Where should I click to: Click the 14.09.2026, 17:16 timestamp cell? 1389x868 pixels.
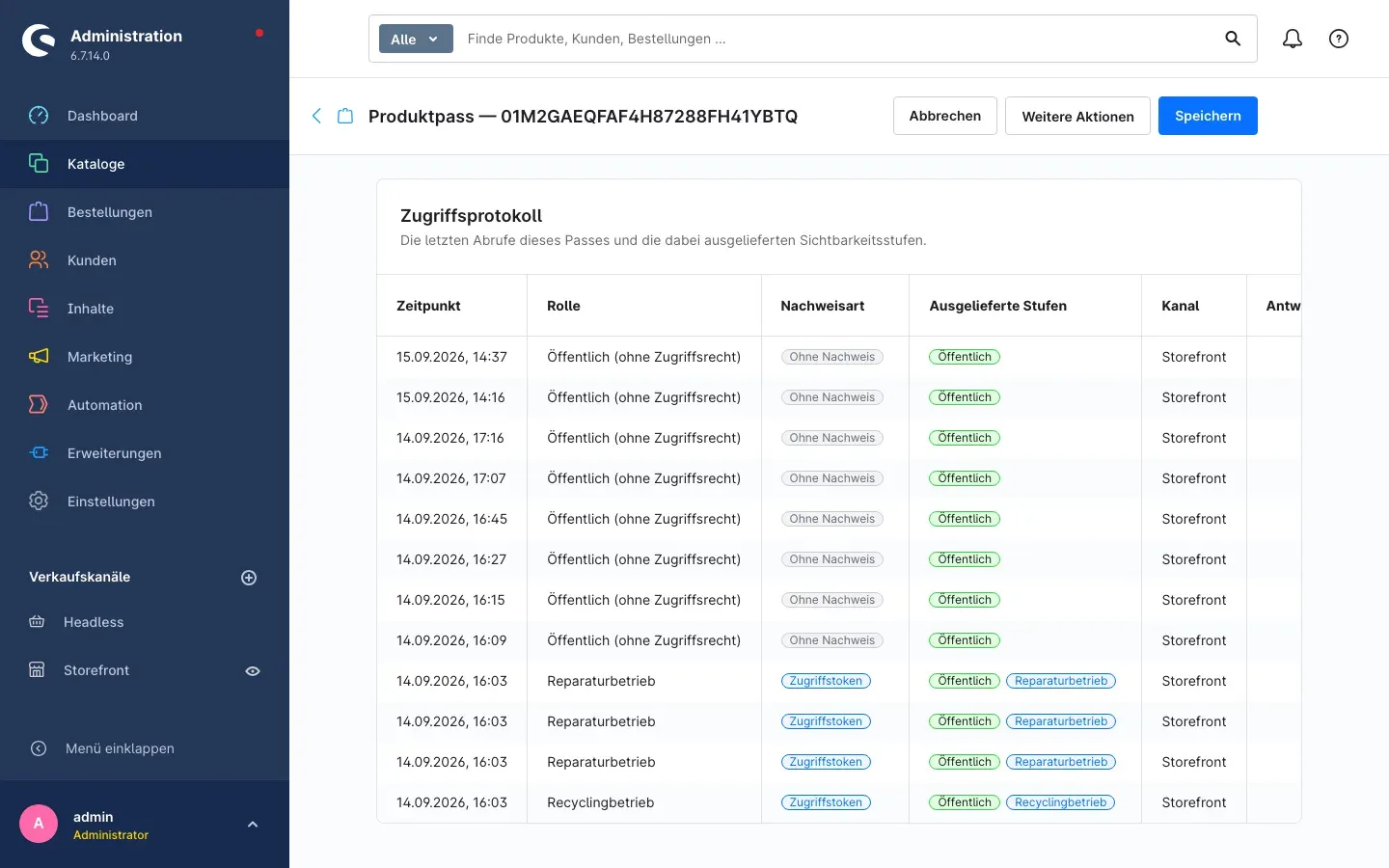(450, 438)
